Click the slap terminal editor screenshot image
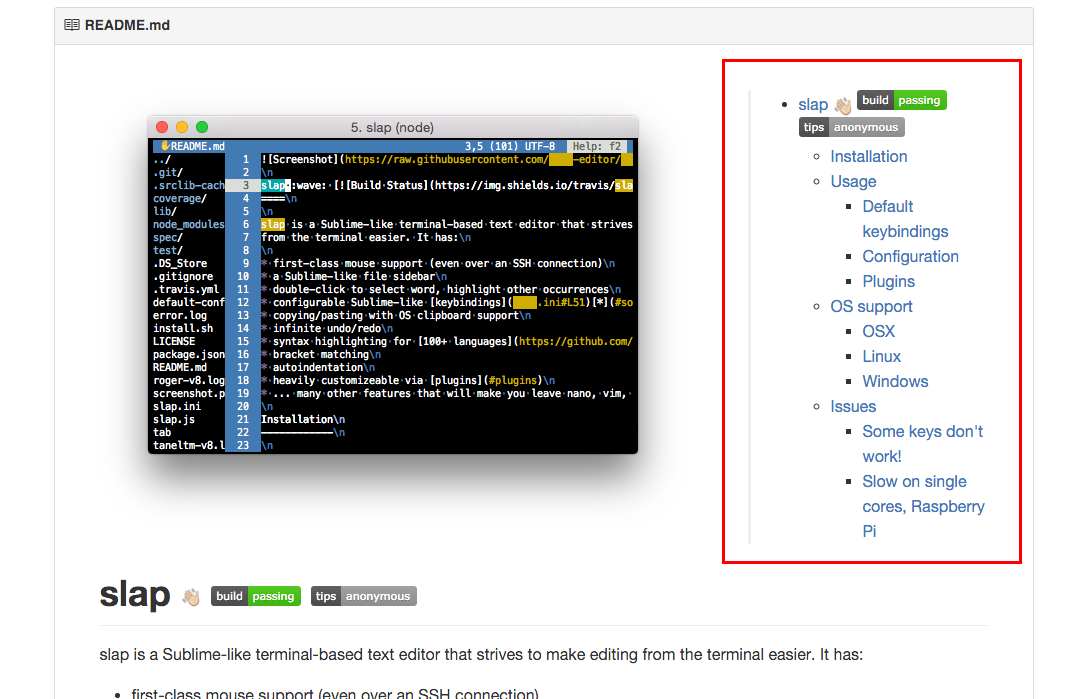The height and width of the screenshot is (699, 1088). coord(393,285)
